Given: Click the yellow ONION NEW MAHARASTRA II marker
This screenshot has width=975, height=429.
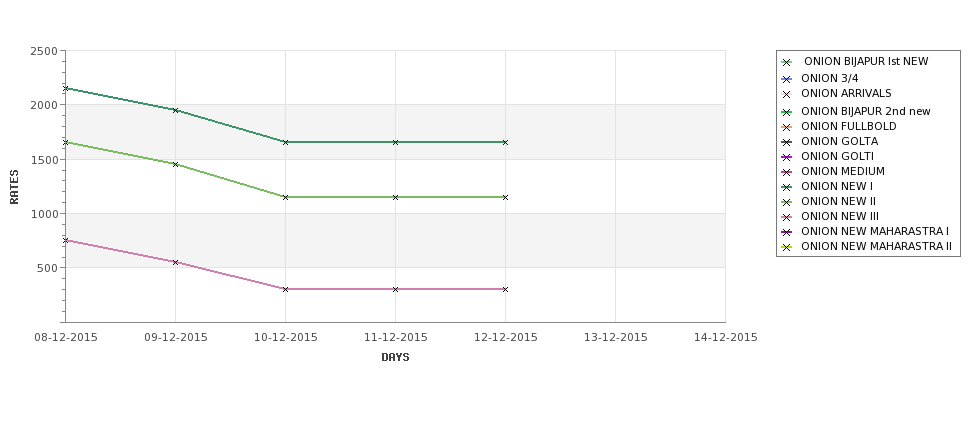Looking at the screenshot, I should point(787,247).
